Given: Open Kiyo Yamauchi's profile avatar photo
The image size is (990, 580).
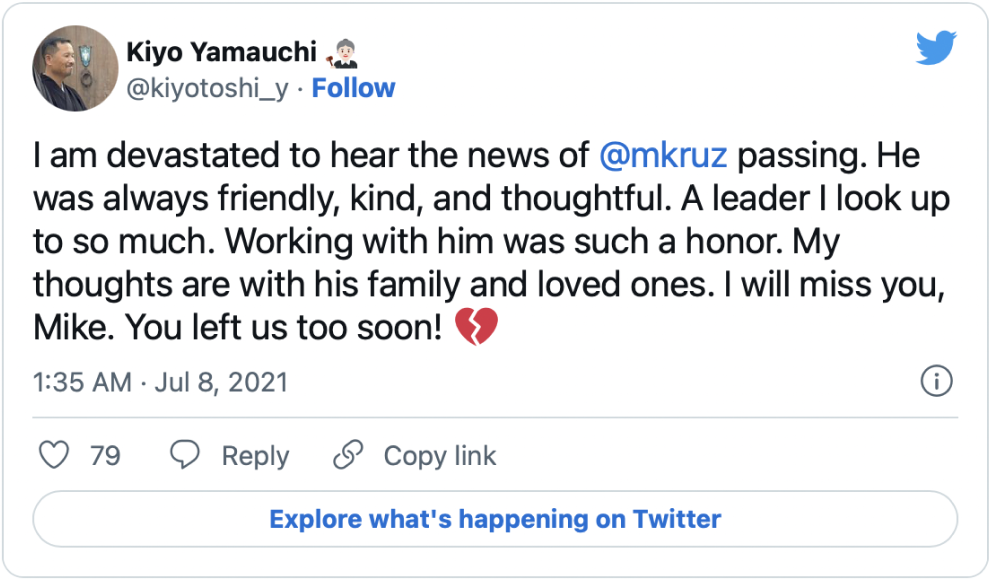Looking at the screenshot, I should 76,68.
